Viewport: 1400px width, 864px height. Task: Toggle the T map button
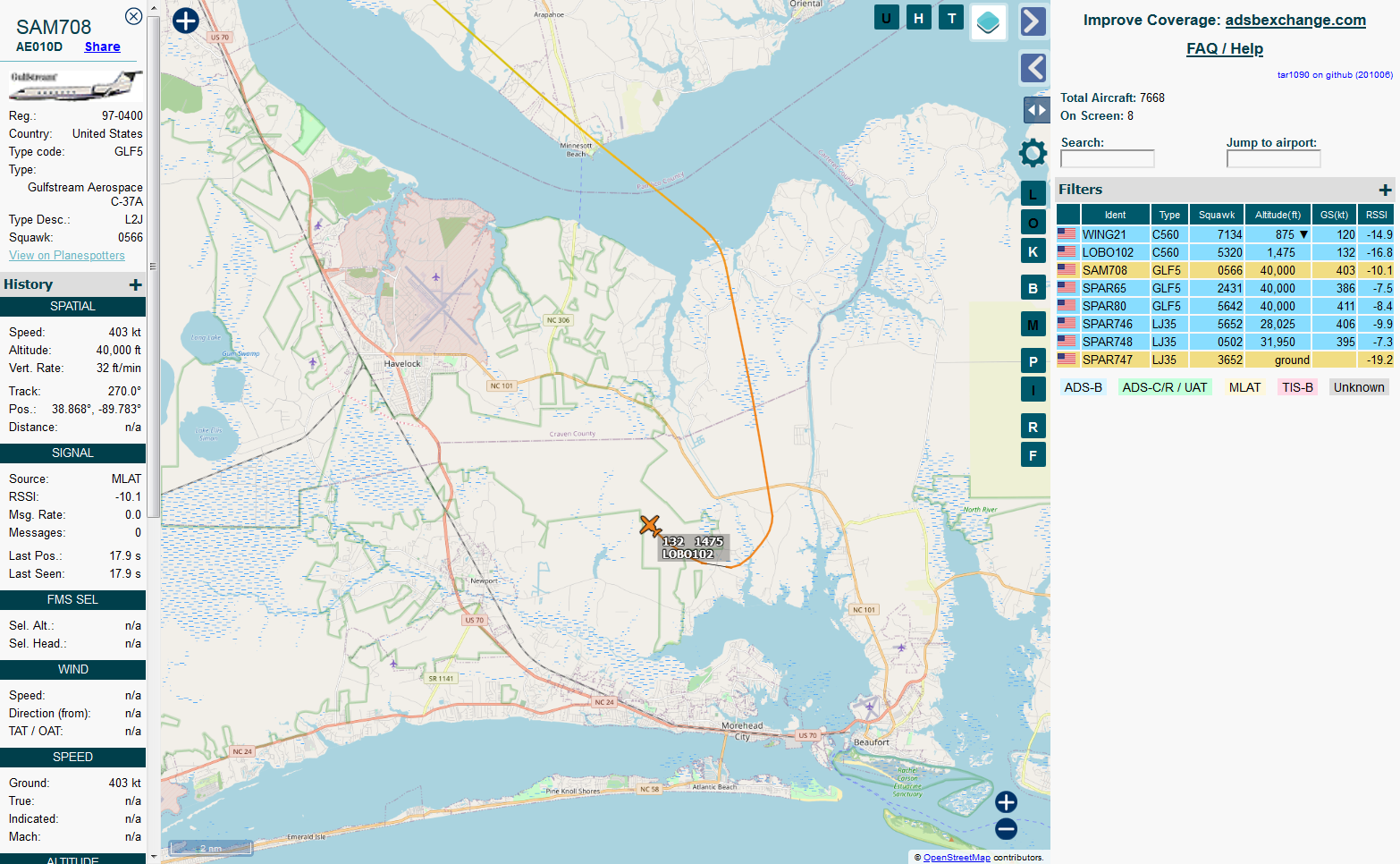(x=951, y=18)
